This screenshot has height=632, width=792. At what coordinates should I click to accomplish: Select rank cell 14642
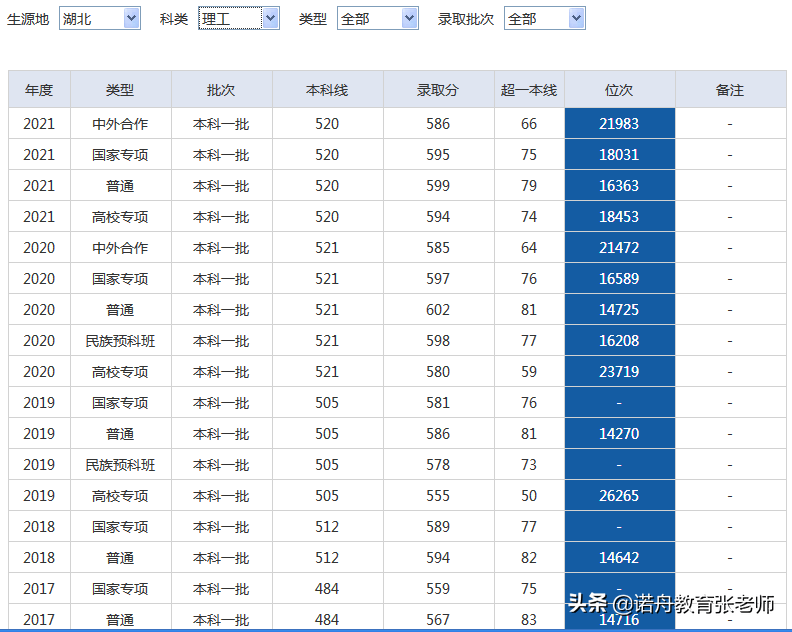(x=619, y=557)
